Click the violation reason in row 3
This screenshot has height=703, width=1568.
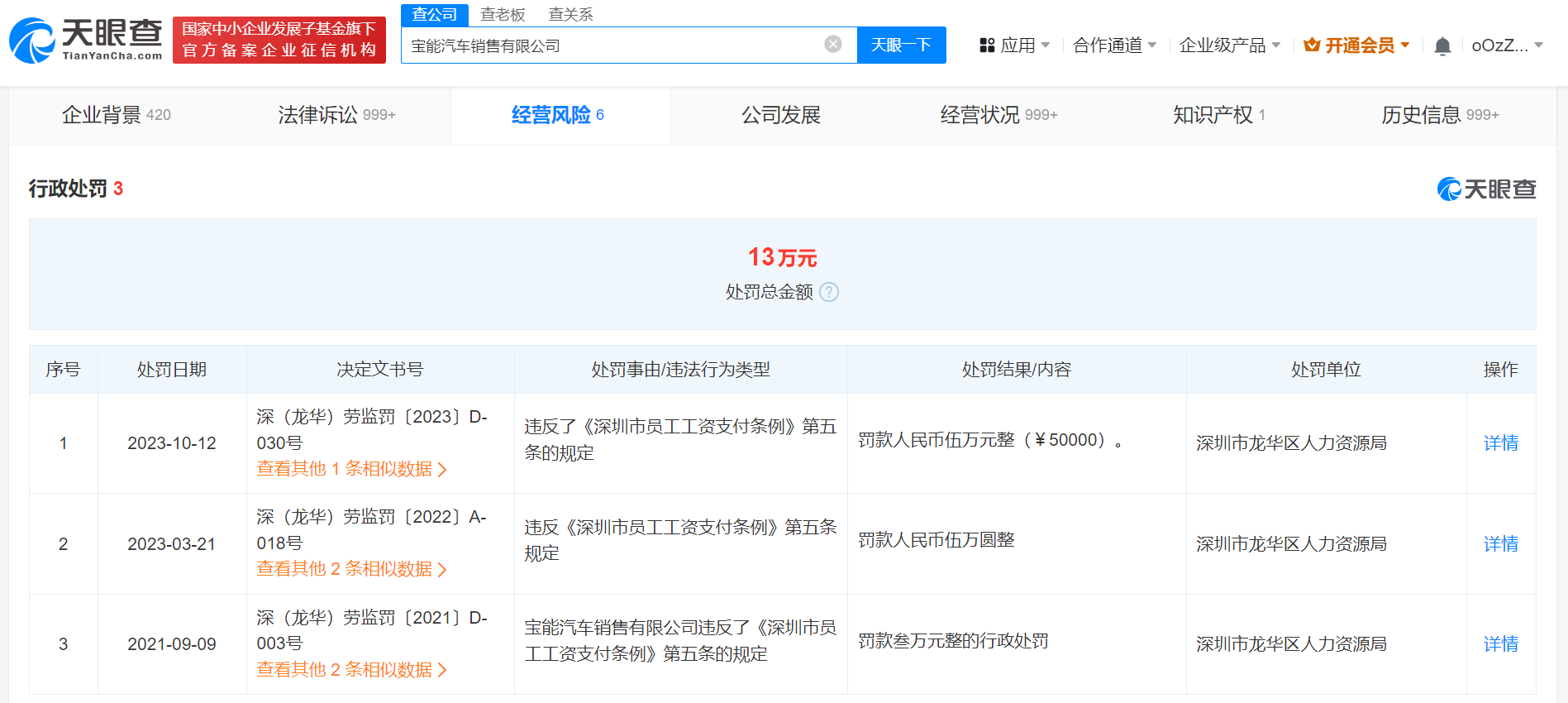tap(681, 641)
